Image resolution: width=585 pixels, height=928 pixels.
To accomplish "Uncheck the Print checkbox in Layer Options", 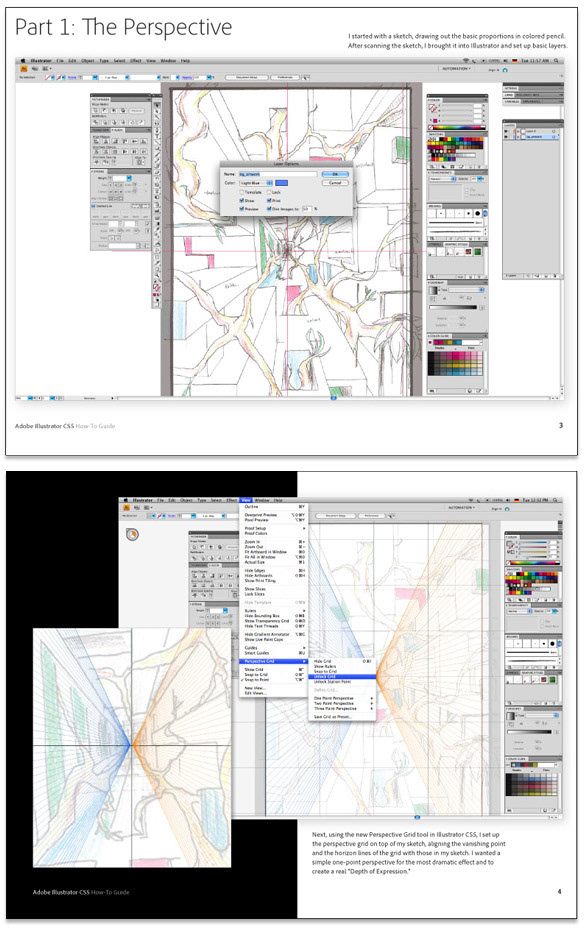I will coord(269,201).
